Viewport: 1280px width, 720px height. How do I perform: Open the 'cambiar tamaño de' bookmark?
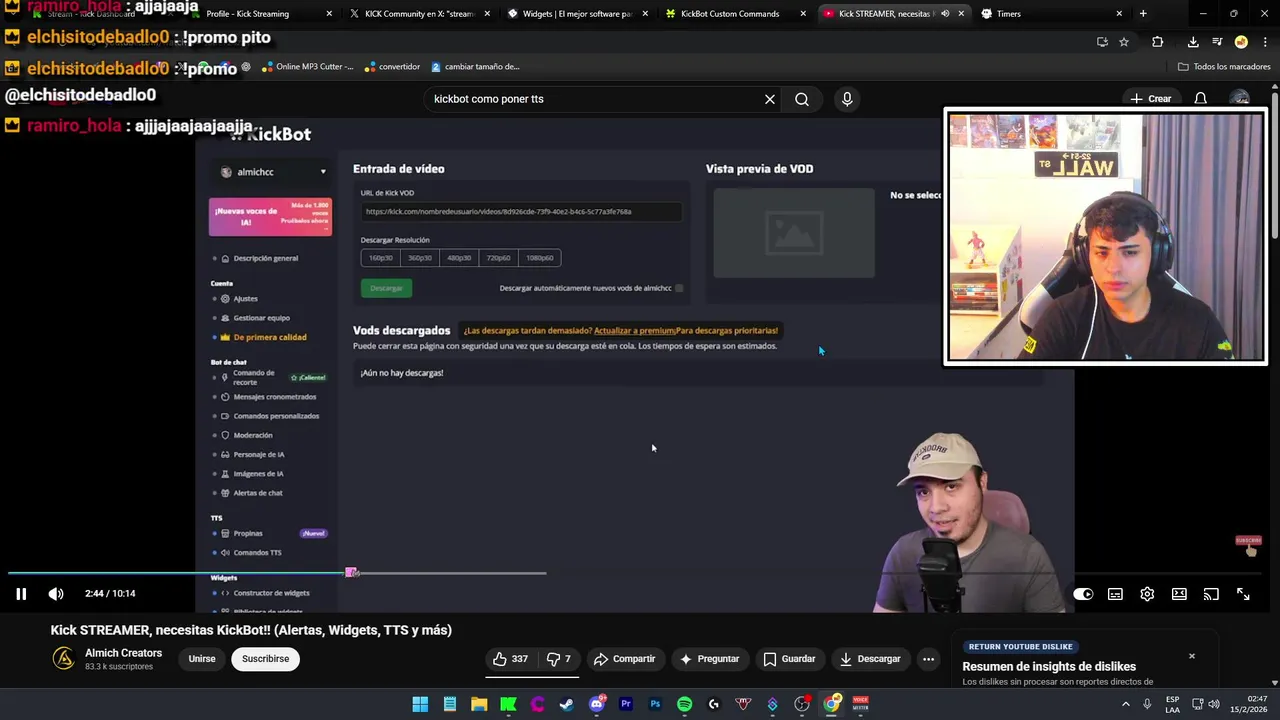[x=475, y=67]
